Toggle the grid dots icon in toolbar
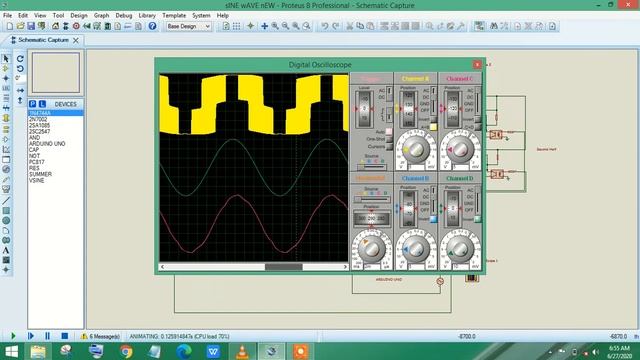This screenshot has width=640, height=360. (236, 26)
